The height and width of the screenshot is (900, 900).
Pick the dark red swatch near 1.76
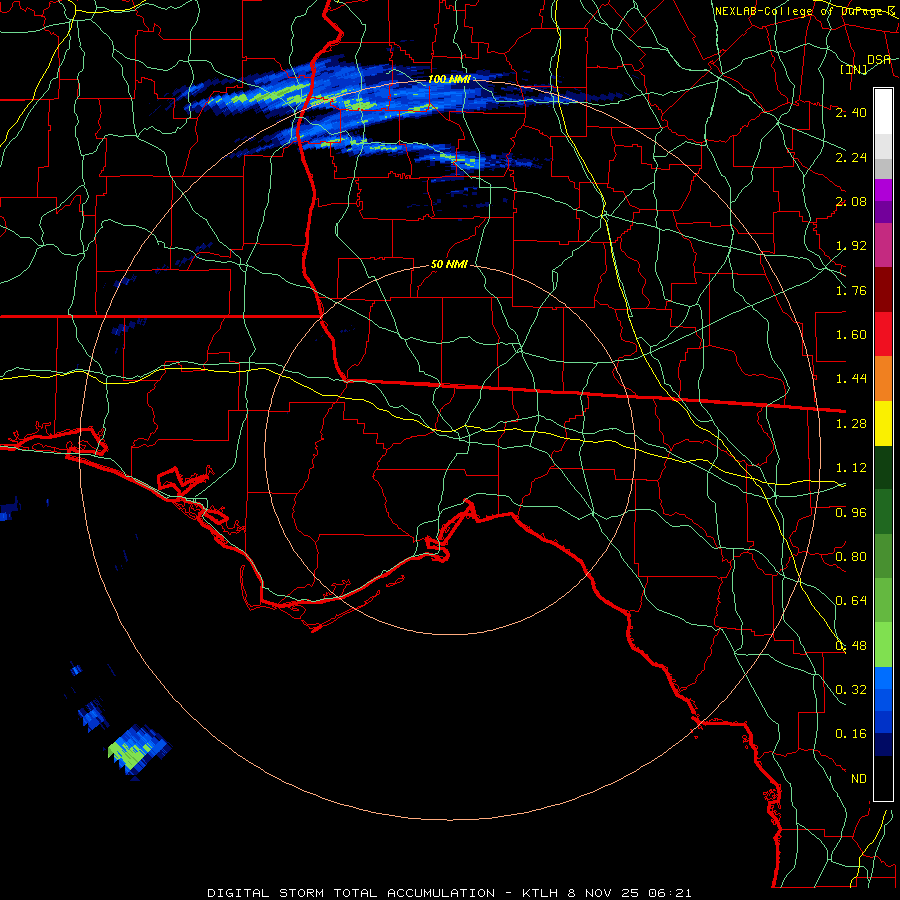pyautogui.click(x=883, y=290)
